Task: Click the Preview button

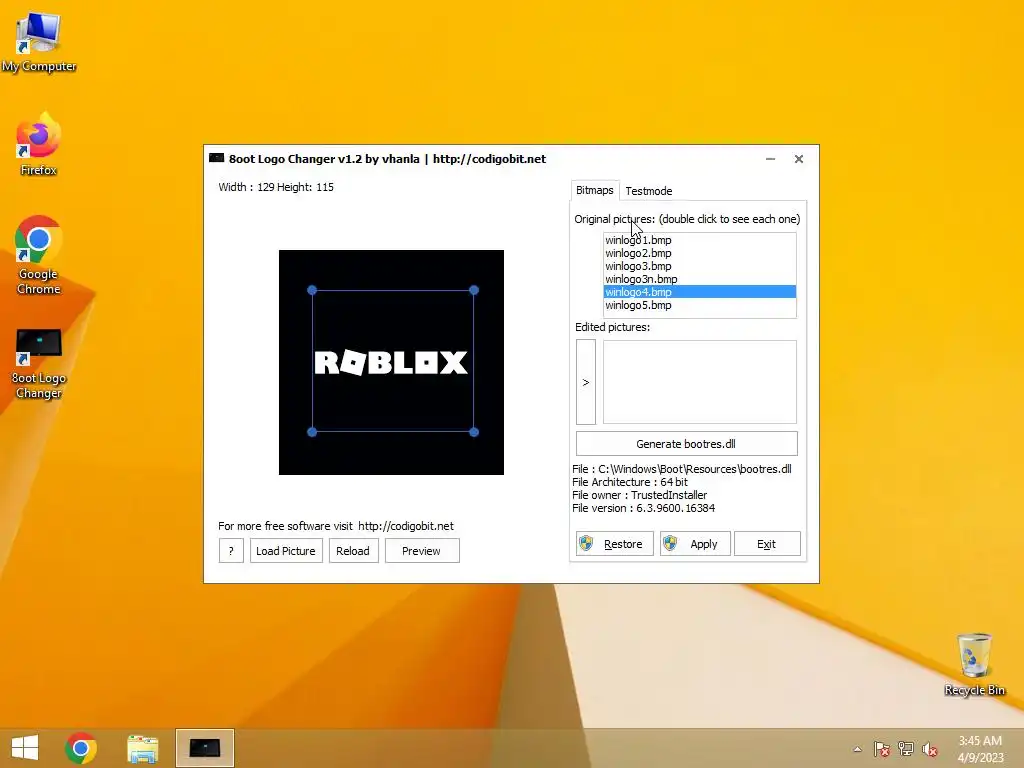Action: pos(422,551)
